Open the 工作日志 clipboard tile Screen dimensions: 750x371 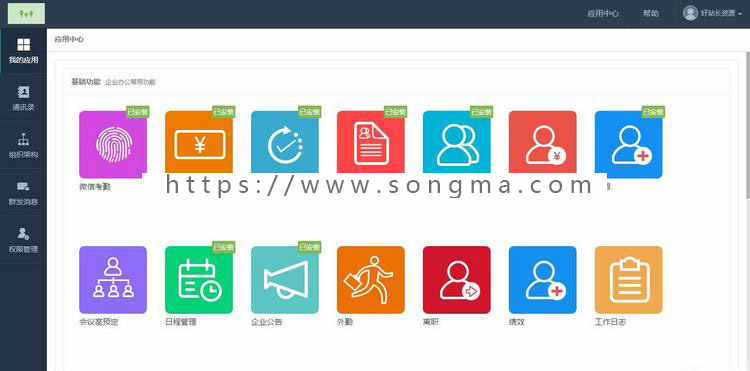point(629,280)
